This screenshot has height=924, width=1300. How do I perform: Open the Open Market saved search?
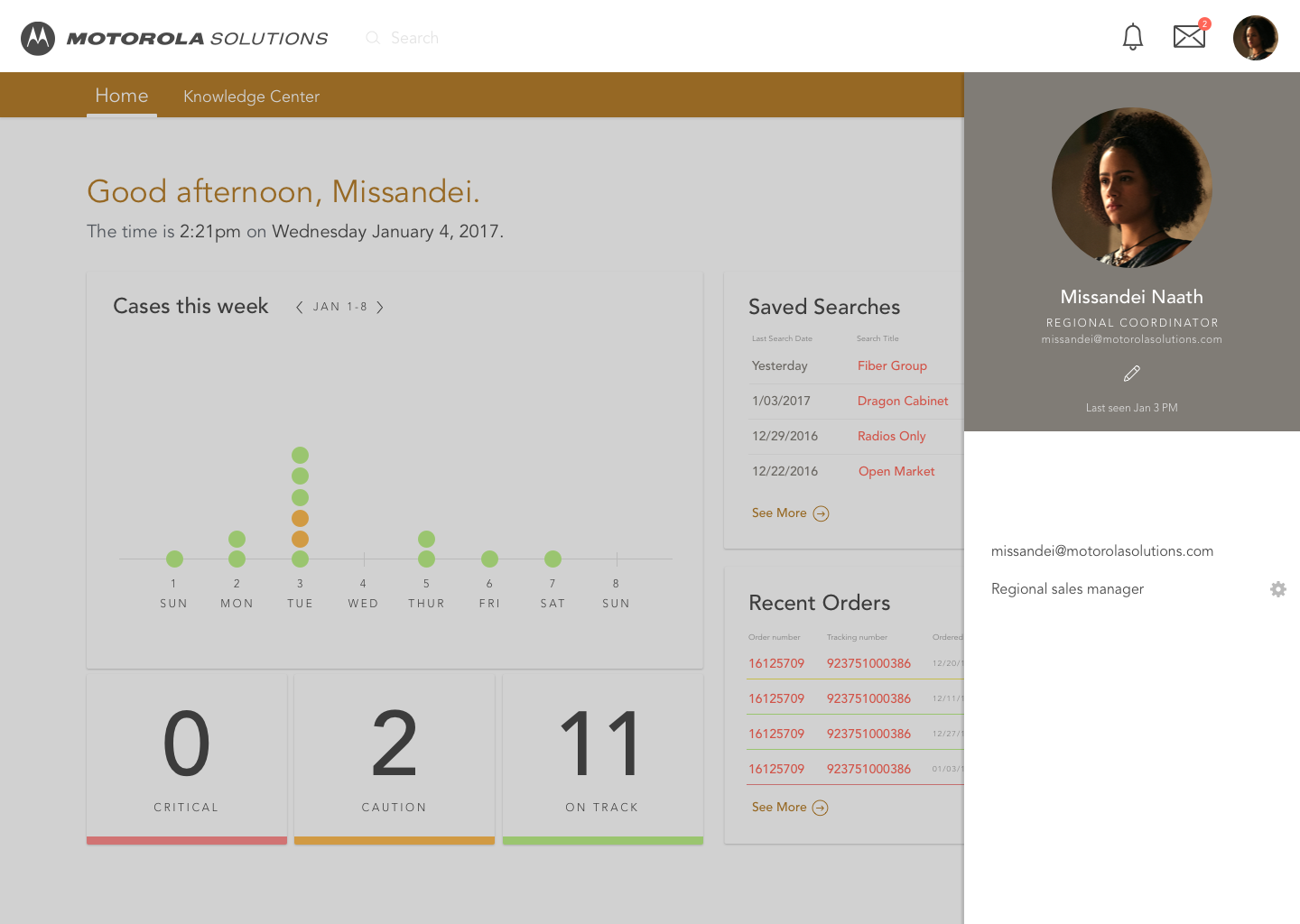point(896,471)
